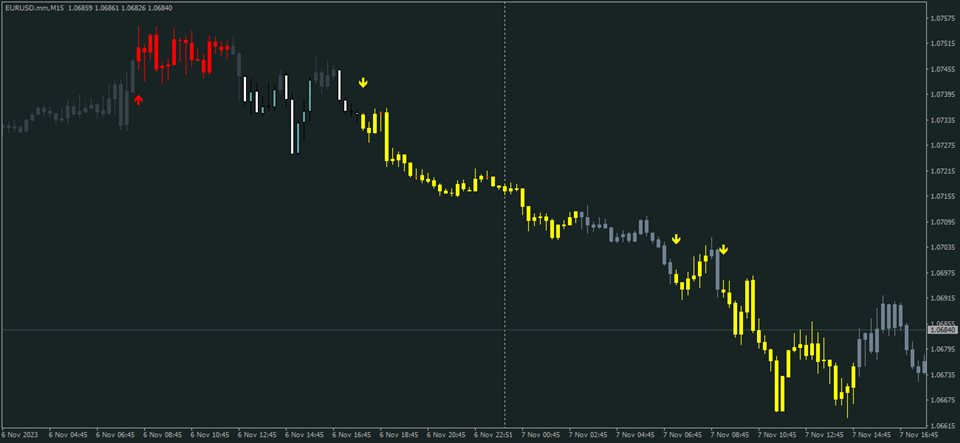
Task: Select the EURUSD.mm,M15 chart title text
Action: (x=34, y=8)
